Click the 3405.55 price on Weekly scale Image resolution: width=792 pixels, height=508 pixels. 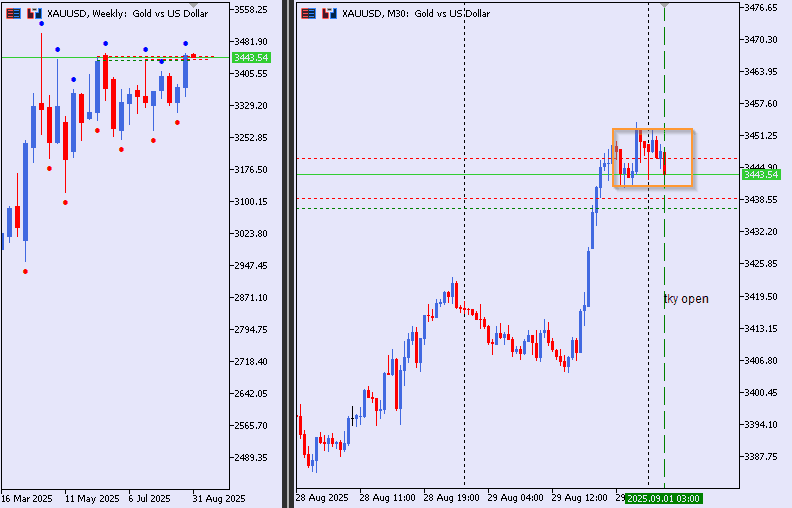tap(251, 74)
